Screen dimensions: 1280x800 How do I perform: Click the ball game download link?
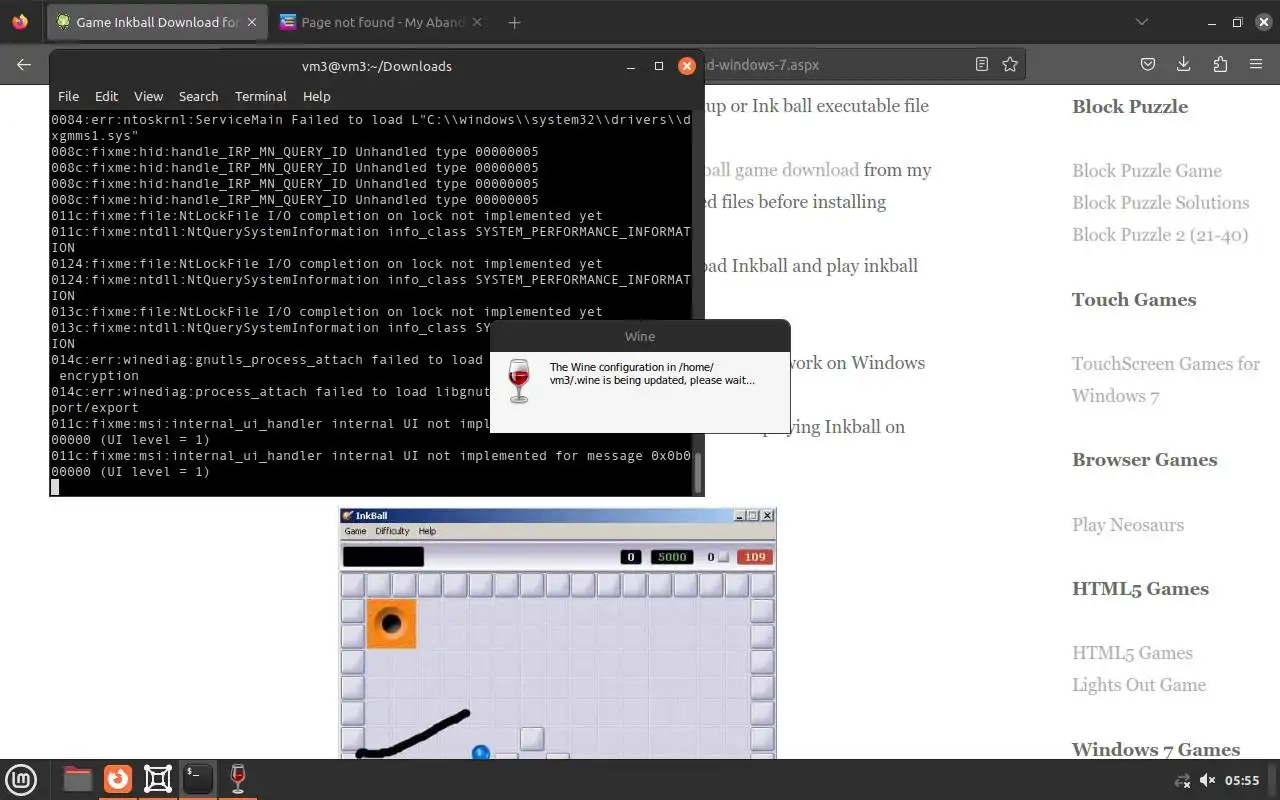point(782,170)
